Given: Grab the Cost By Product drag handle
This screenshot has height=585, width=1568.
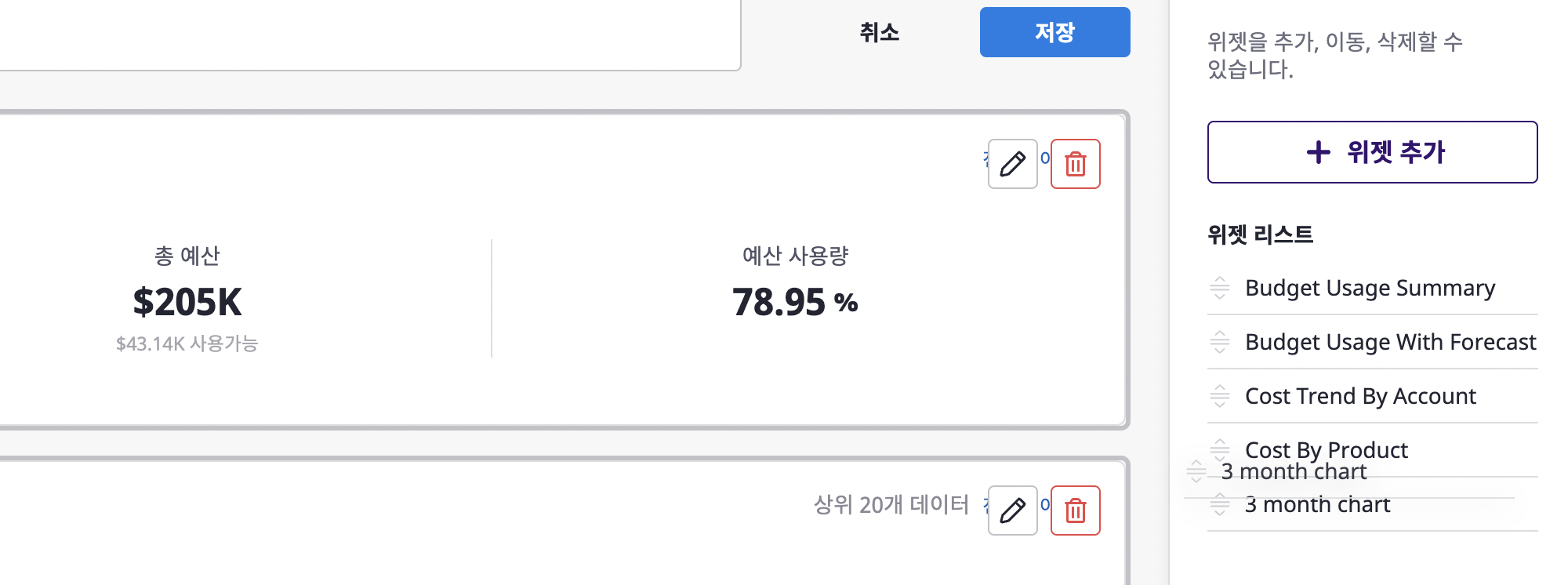Looking at the screenshot, I should (x=1220, y=449).
